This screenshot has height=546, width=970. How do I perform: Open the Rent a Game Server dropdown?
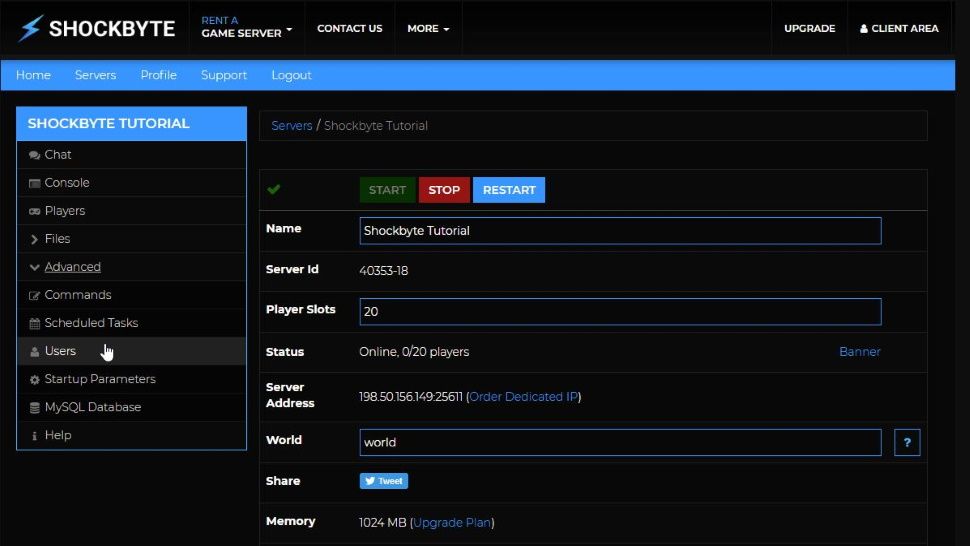pos(246,28)
